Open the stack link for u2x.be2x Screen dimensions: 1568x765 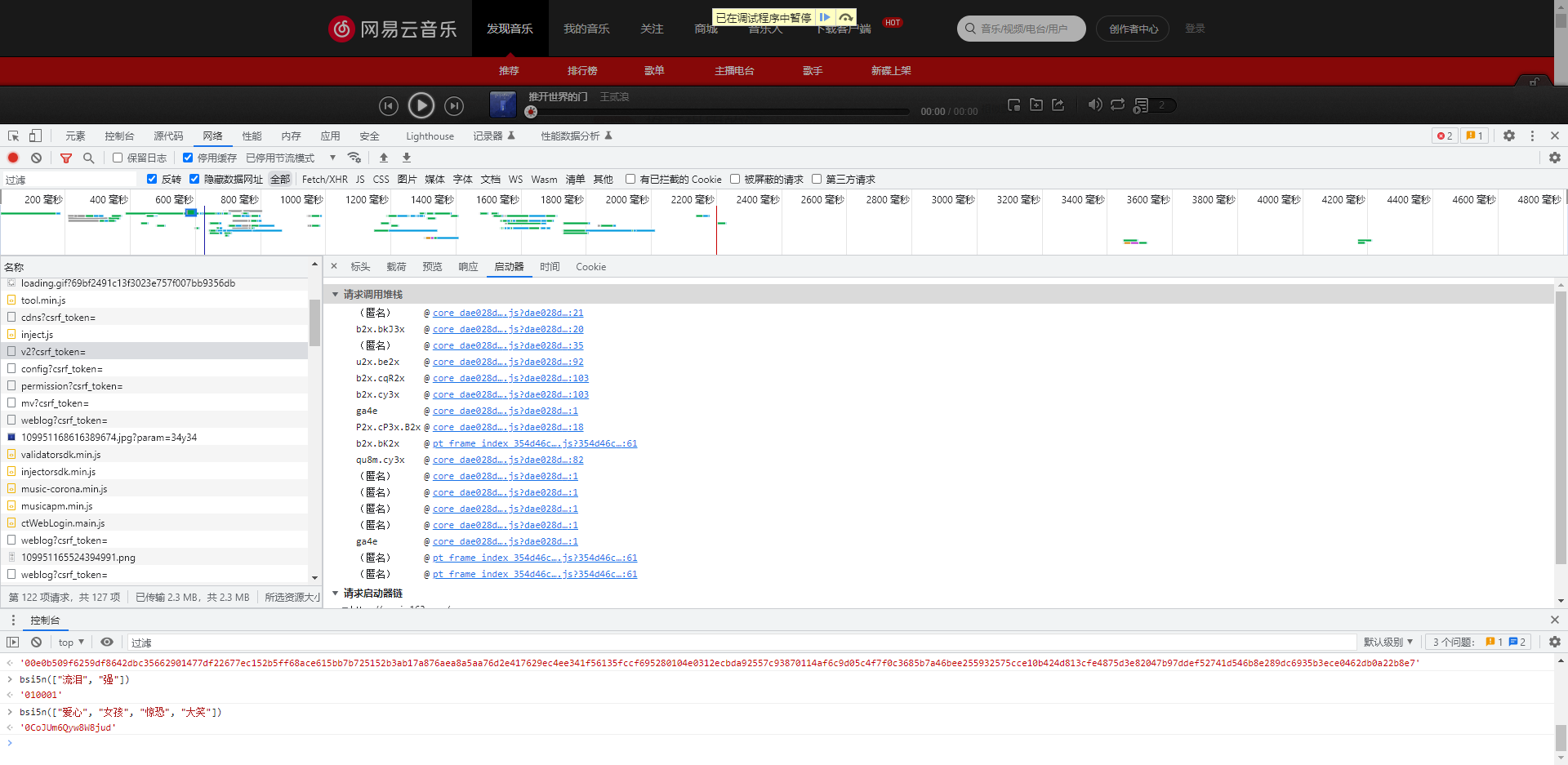click(x=508, y=362)
